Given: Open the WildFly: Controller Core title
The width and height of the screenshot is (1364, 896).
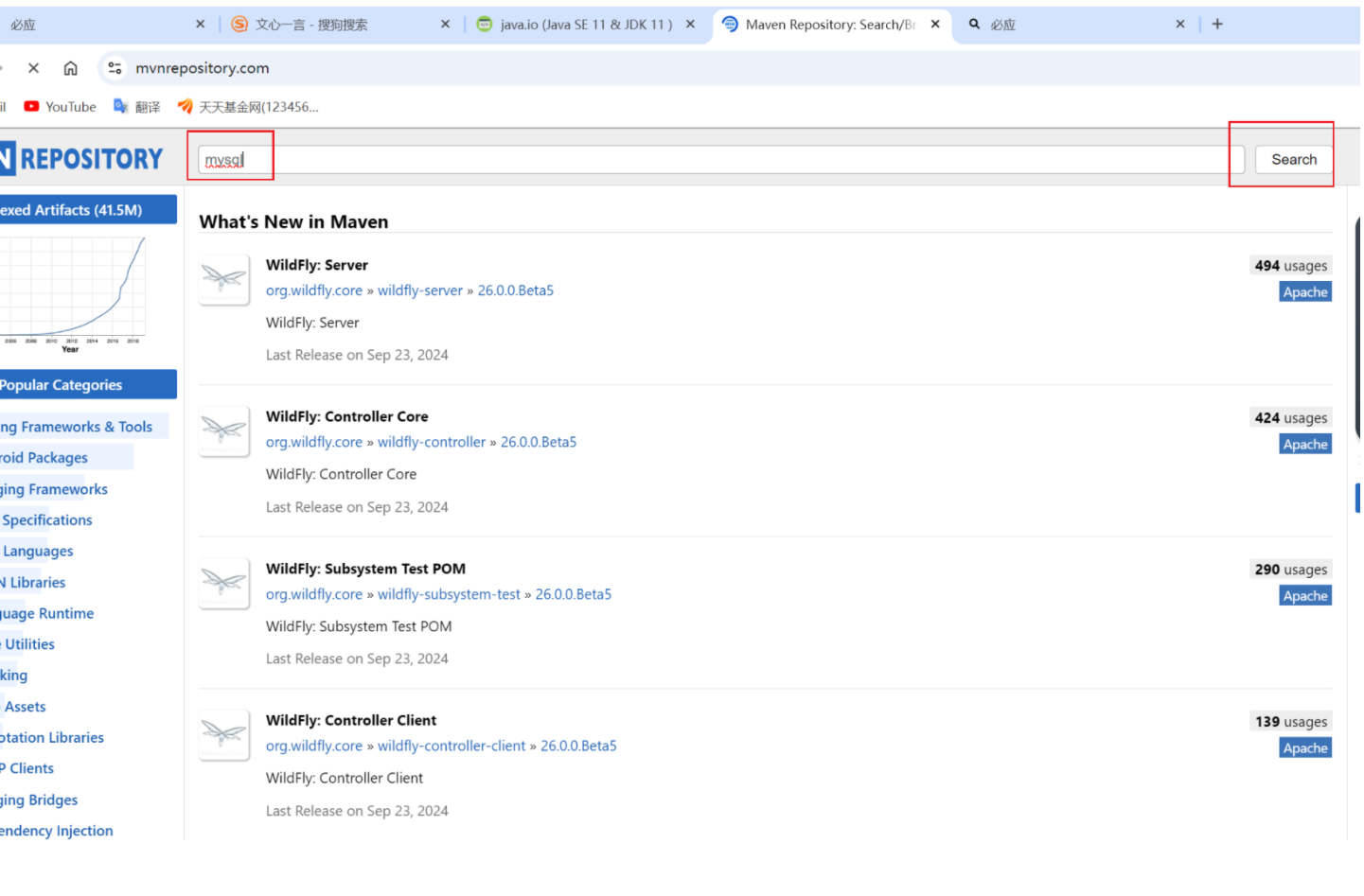Looking at the screenshot, I should tap(347, 416).
